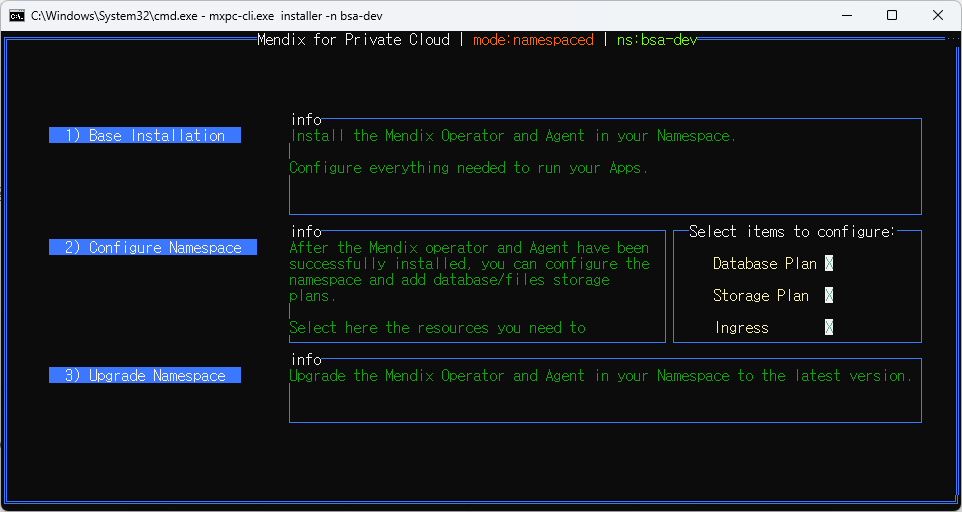The image size is (962, 512).
Task: Click the 'mode:namespaced' header text
Action: [533, 40]
